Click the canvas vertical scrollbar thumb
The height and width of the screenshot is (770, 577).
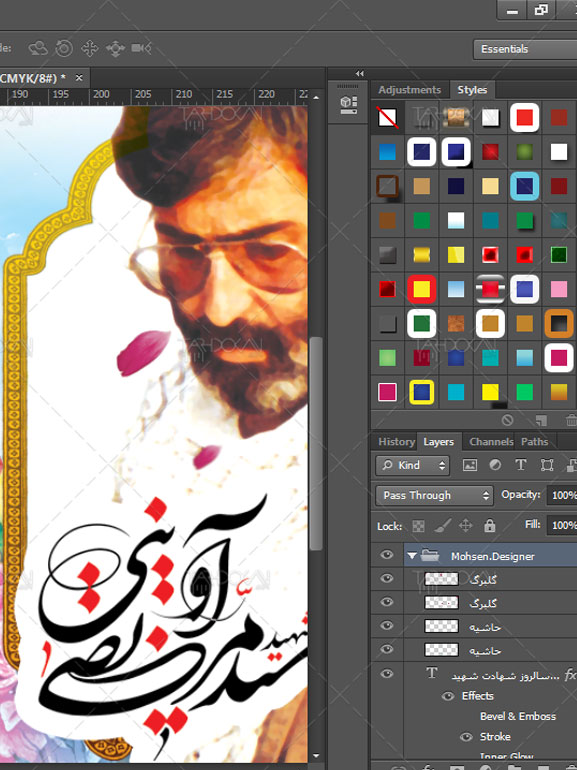pyautogui.click(x=316, y=443)
